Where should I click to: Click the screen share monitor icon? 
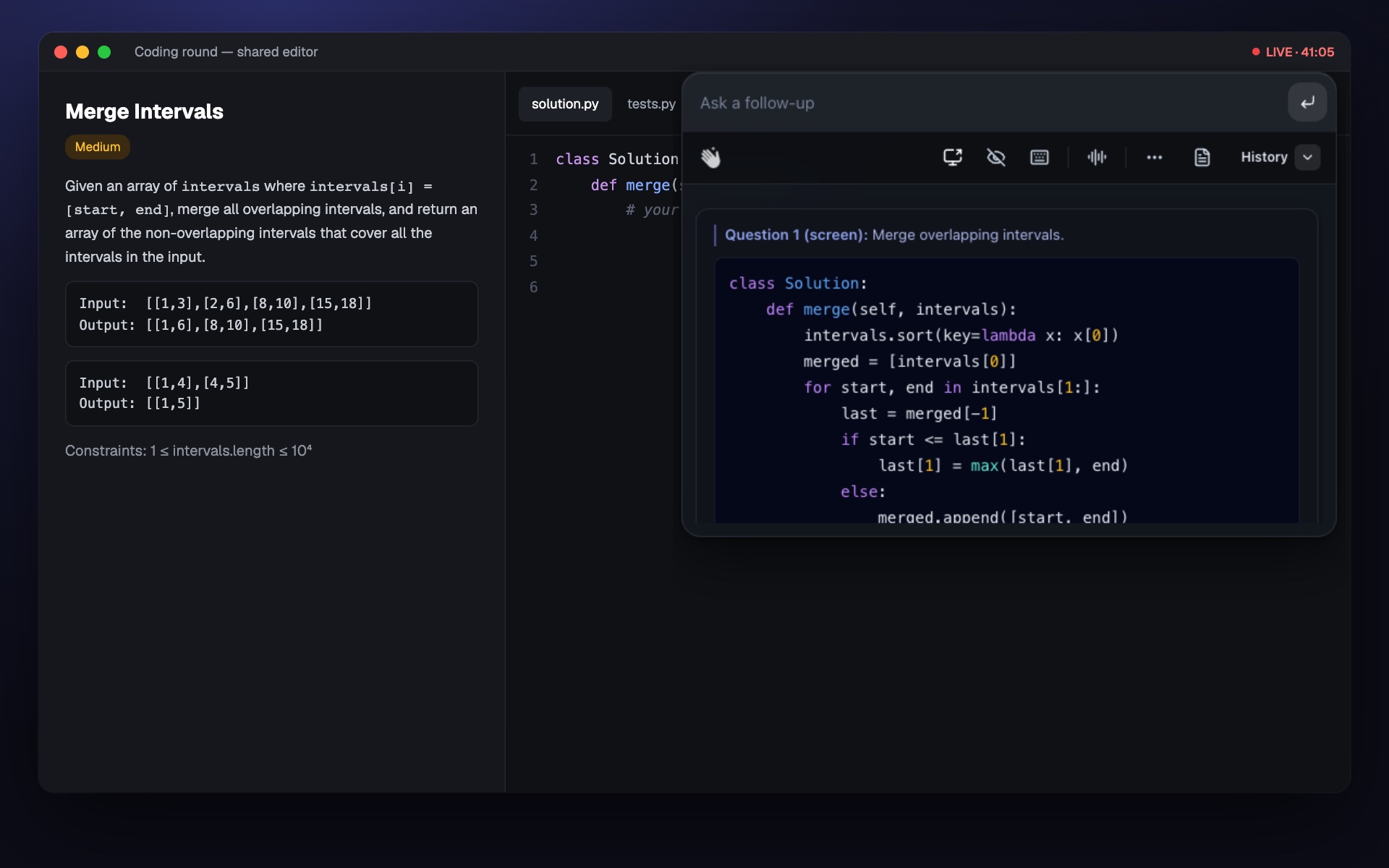click(x=953, y=157)
